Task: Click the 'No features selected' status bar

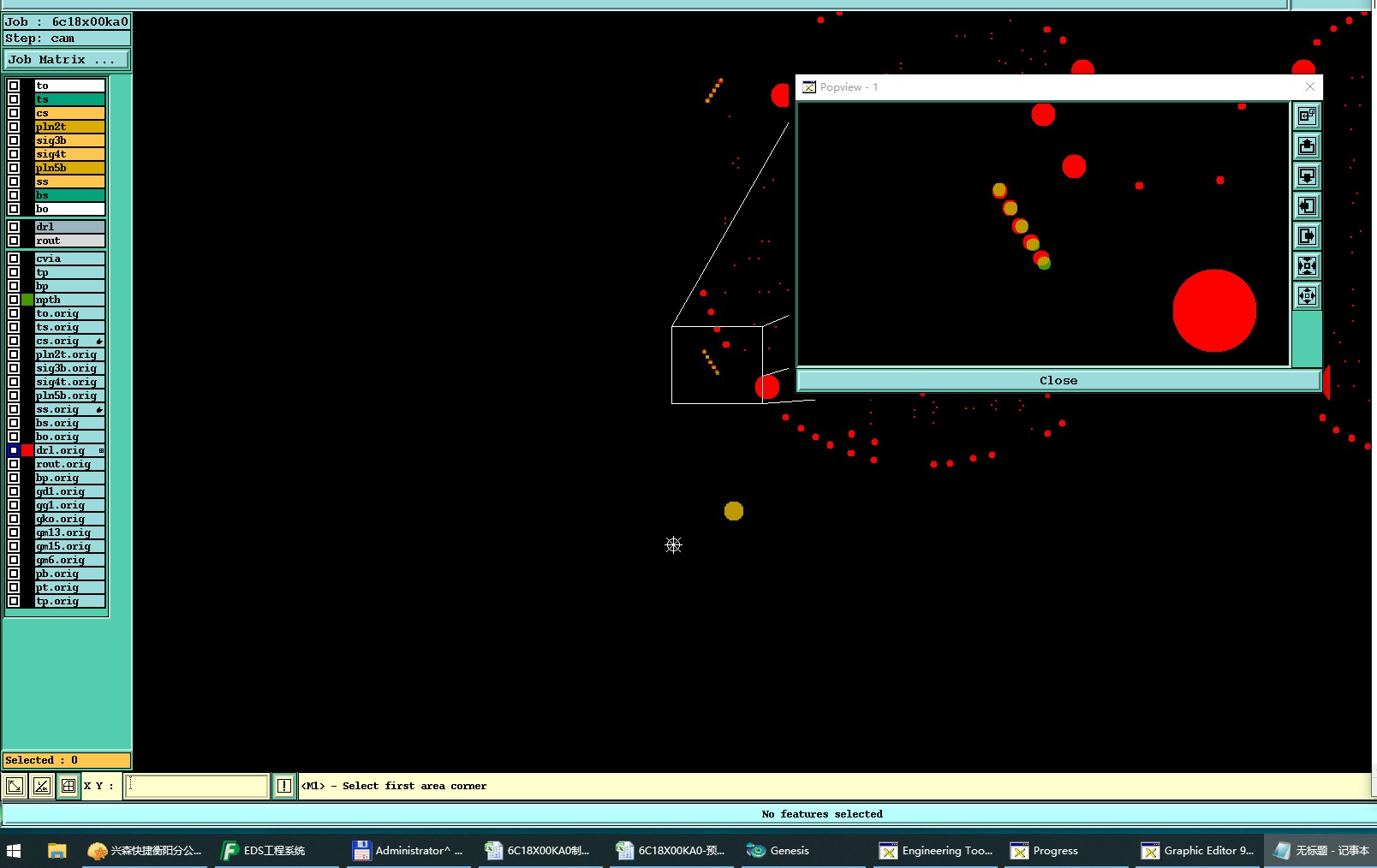Action: pos(822,814)
